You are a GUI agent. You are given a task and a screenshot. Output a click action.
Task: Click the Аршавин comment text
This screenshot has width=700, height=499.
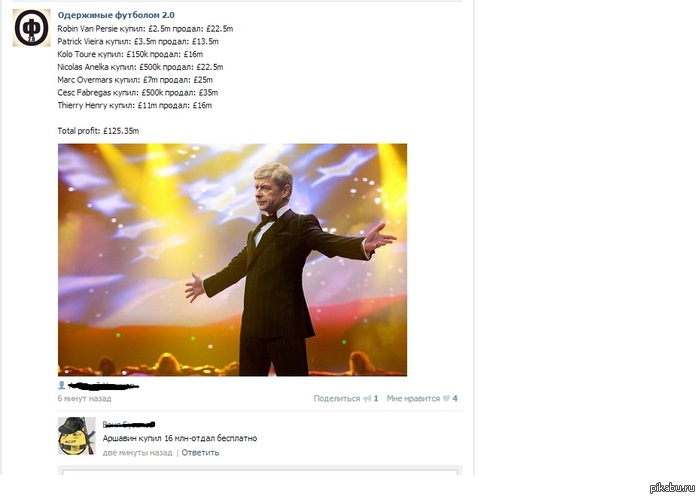click(x=180, y=438)
